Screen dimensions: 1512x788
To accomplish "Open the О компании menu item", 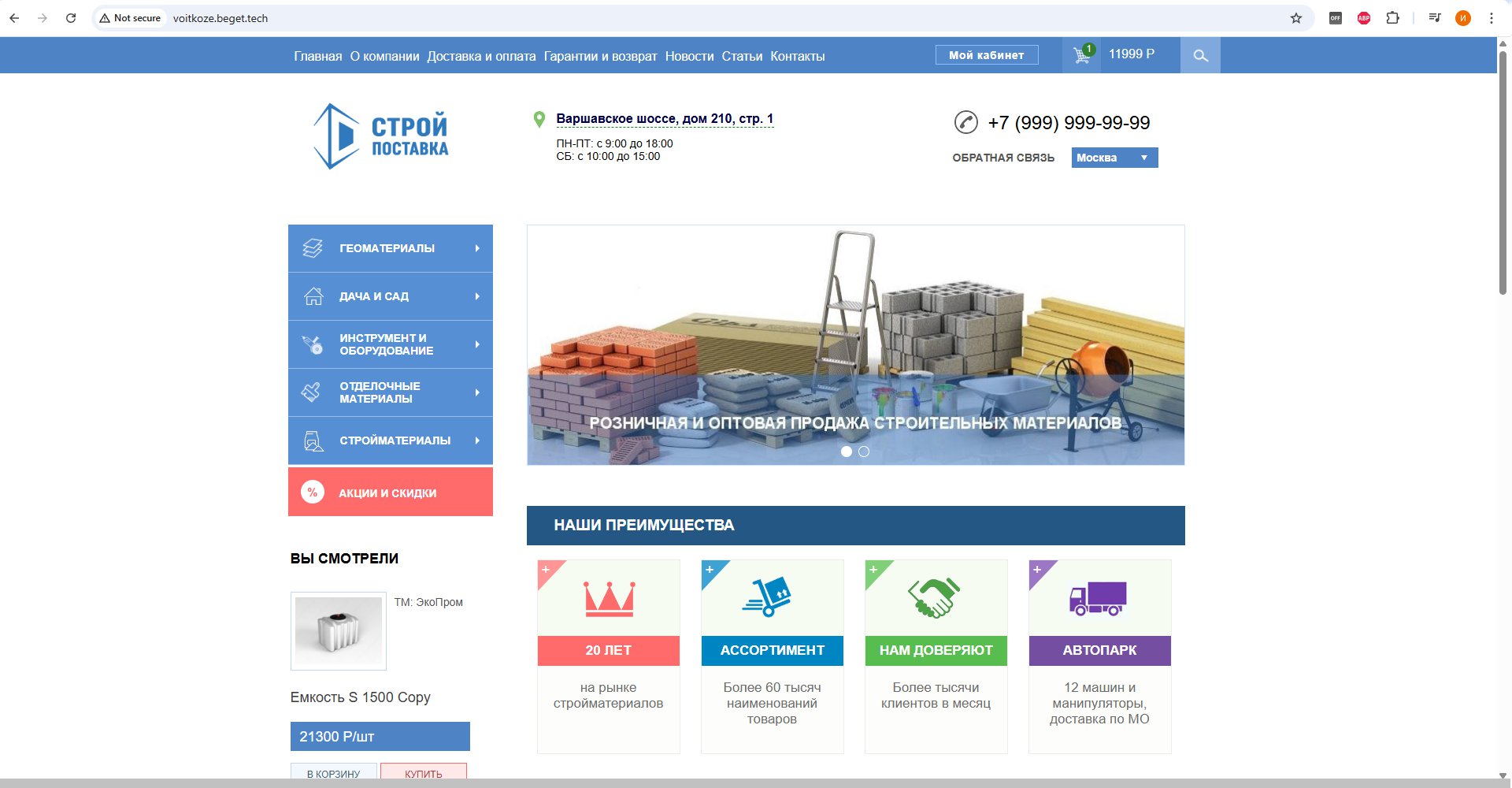I will tap(385, 56).
